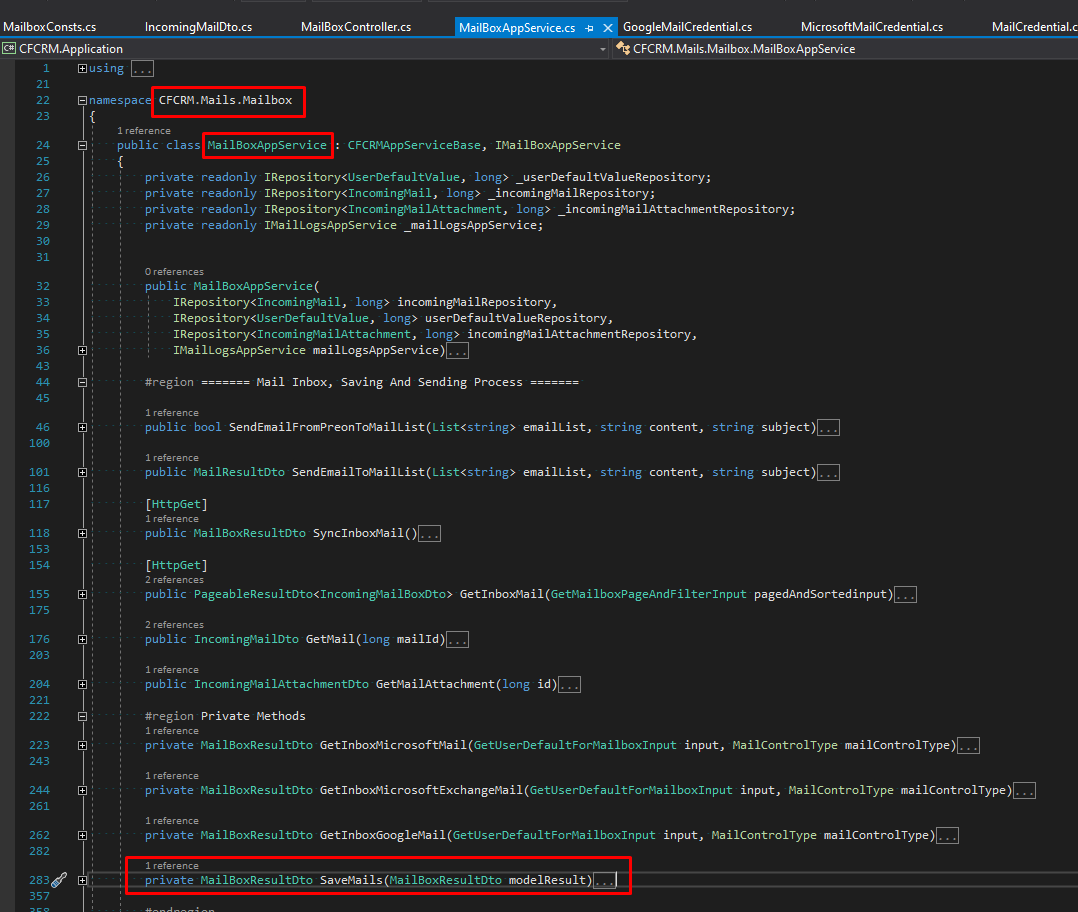Screen dimensions: 1078x912
Task: Expand the GetInboxMail method
Action: tap(82, 594)
